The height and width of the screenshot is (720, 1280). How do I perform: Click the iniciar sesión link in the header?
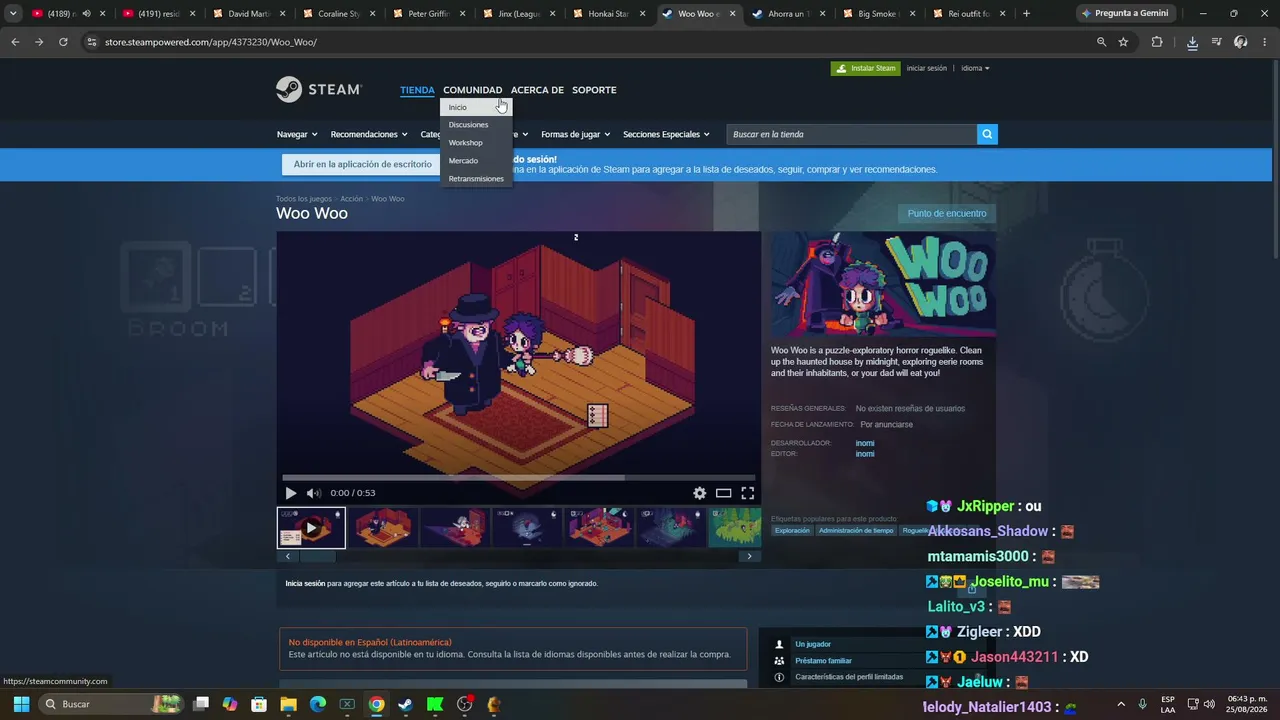[x=926, y=68]
